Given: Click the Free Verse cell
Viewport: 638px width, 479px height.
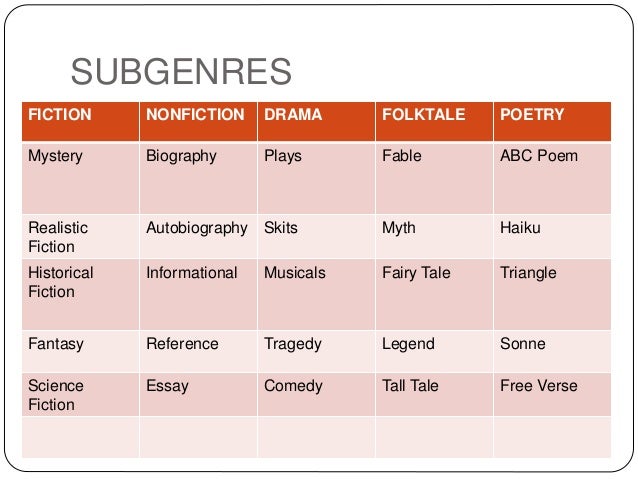Looking at the screenshot, I should point(538,386).
